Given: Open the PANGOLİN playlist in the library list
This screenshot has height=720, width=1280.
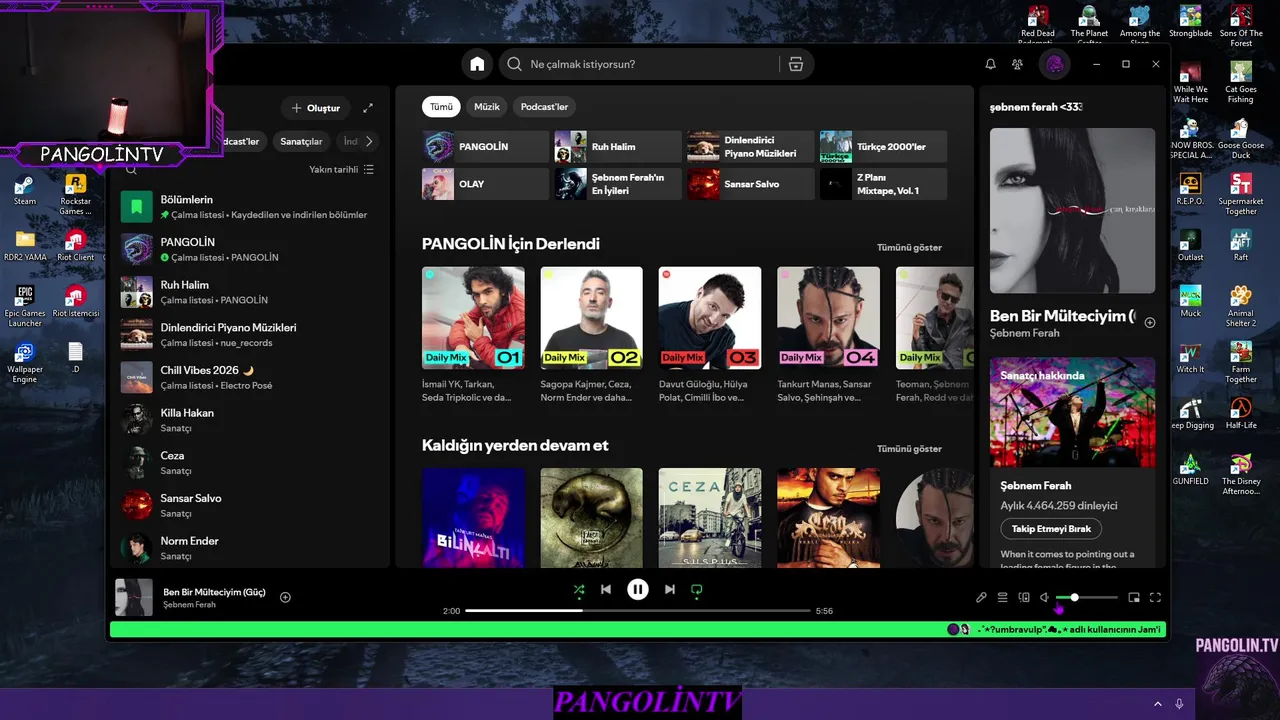Looking at the screenshot, I should pyautogui.click(x=248, y=249).
